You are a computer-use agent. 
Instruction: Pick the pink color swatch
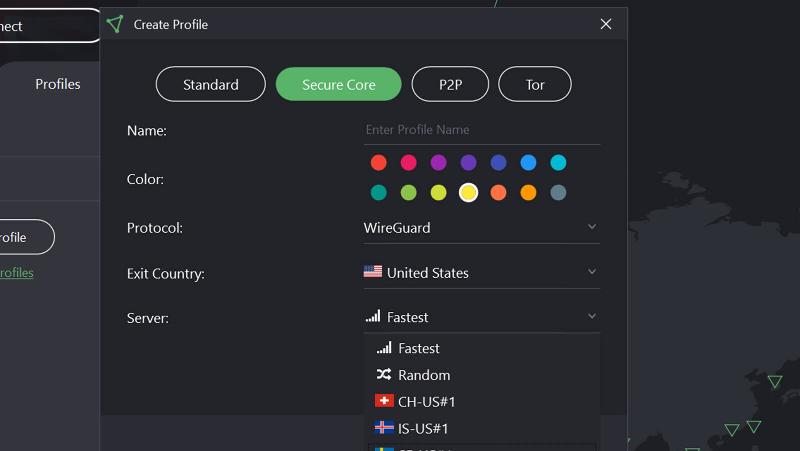click(408, 163)
